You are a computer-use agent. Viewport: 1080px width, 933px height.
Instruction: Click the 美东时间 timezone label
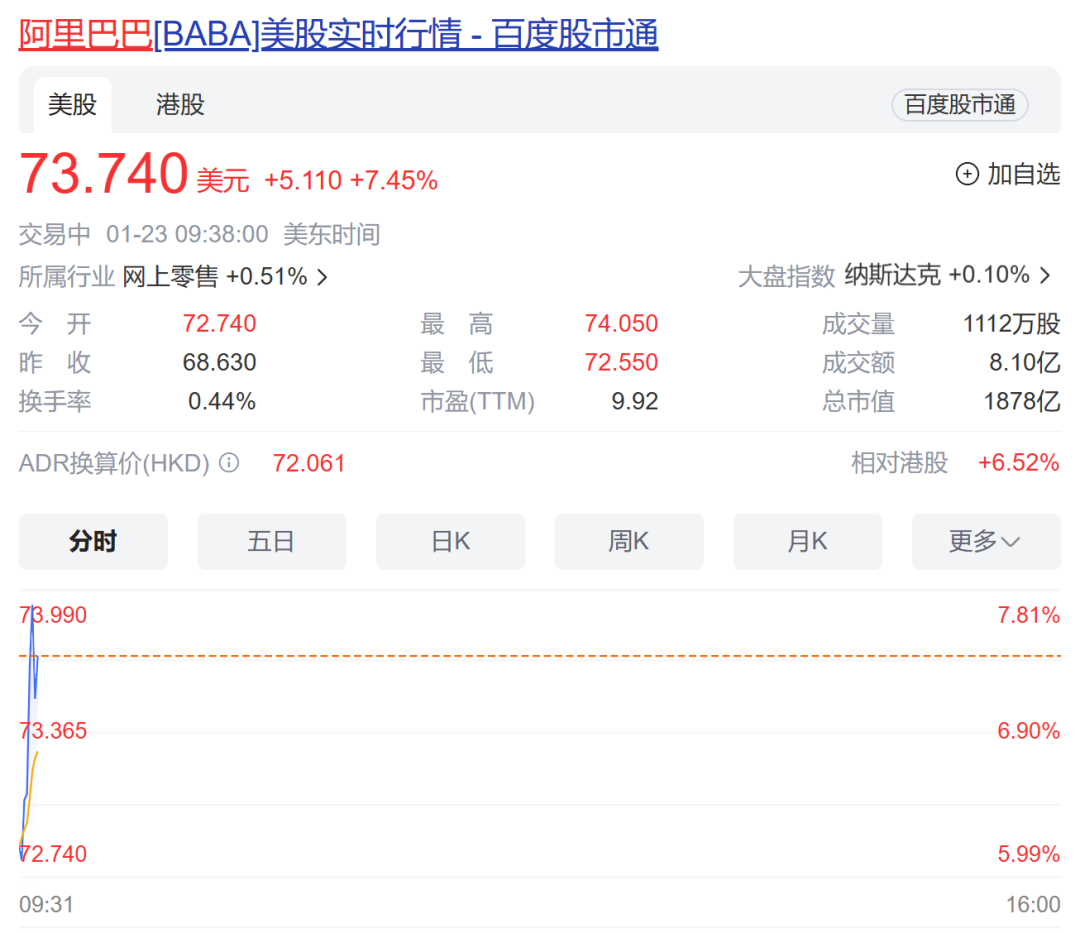coord(332,235)
